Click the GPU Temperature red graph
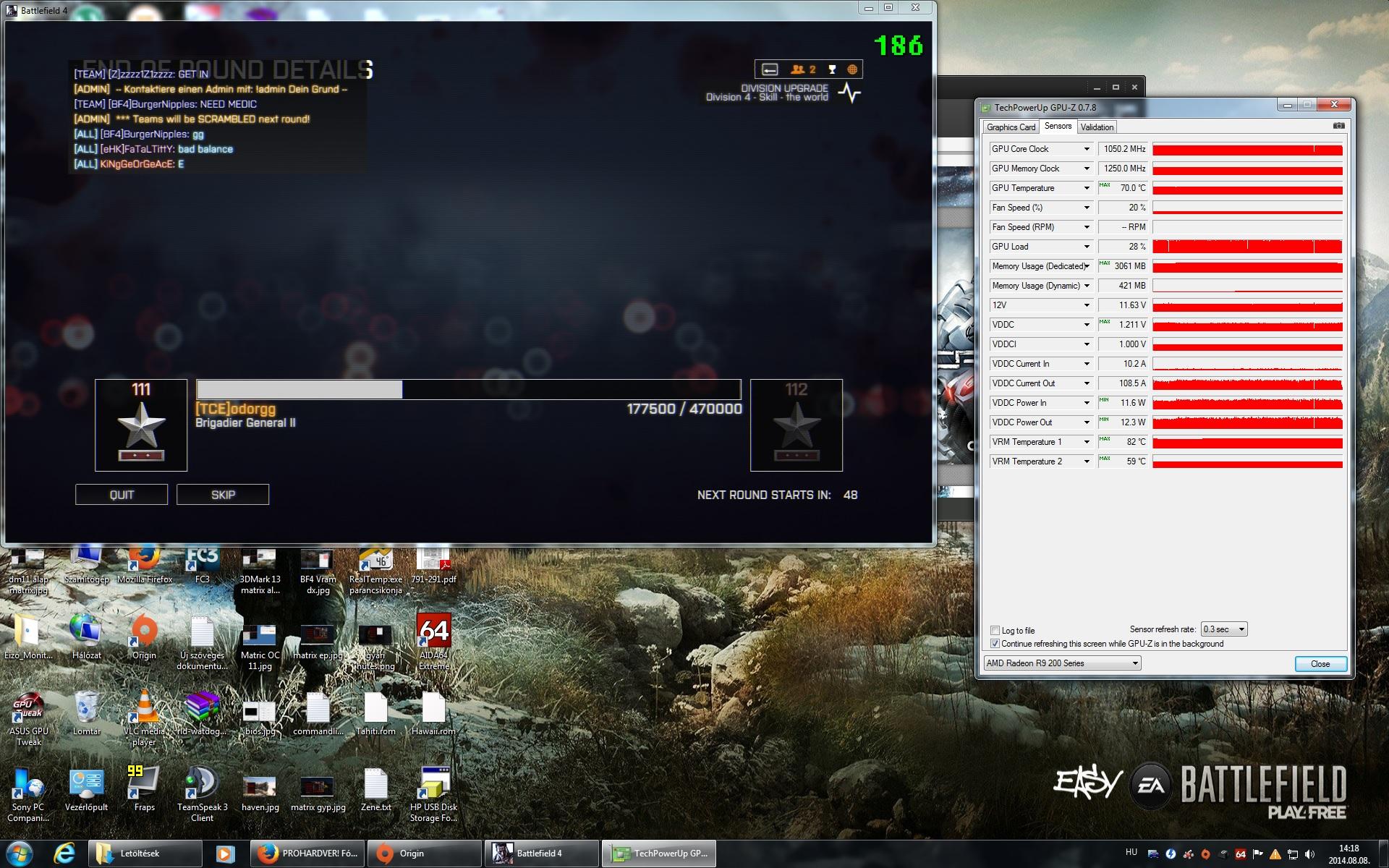 coord(1247,188)
